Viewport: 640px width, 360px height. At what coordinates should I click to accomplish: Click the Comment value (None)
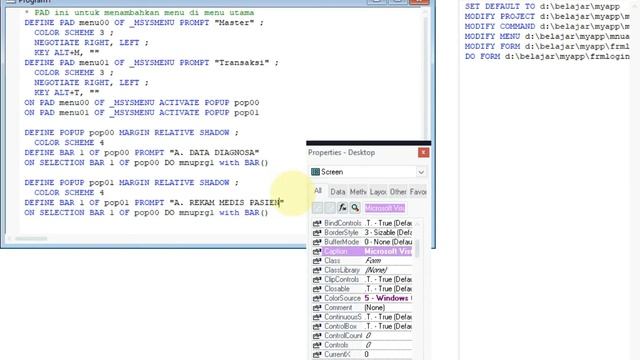pos(374,308)
